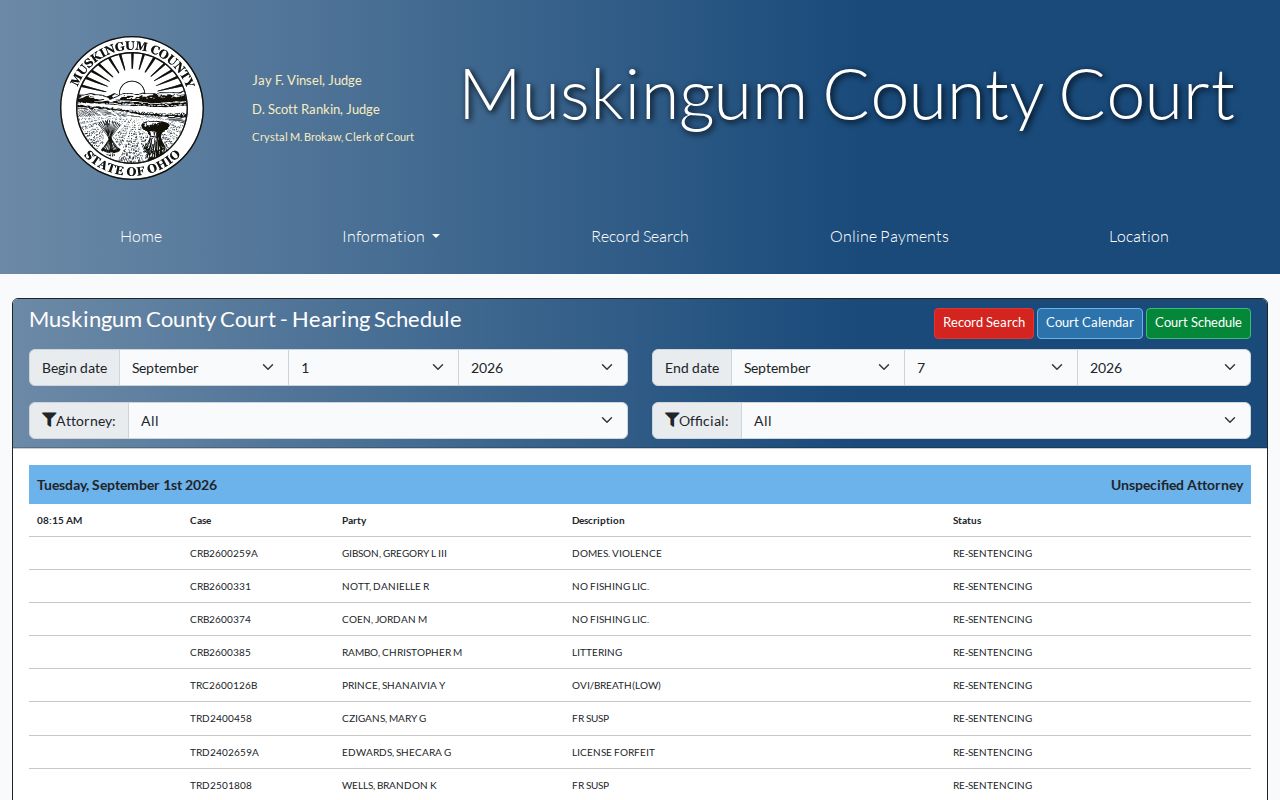Open the Begin date year dropdown

click(x=543, y=368)
